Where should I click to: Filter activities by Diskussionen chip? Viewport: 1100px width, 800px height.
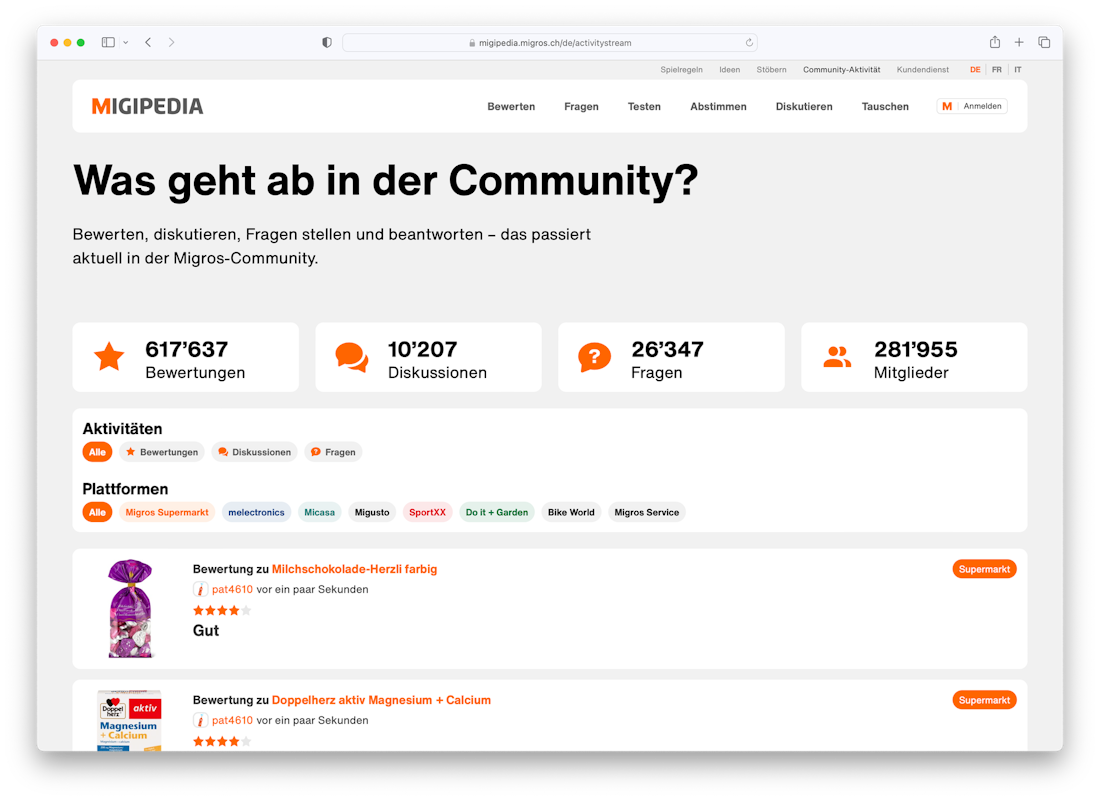(255, 452)
